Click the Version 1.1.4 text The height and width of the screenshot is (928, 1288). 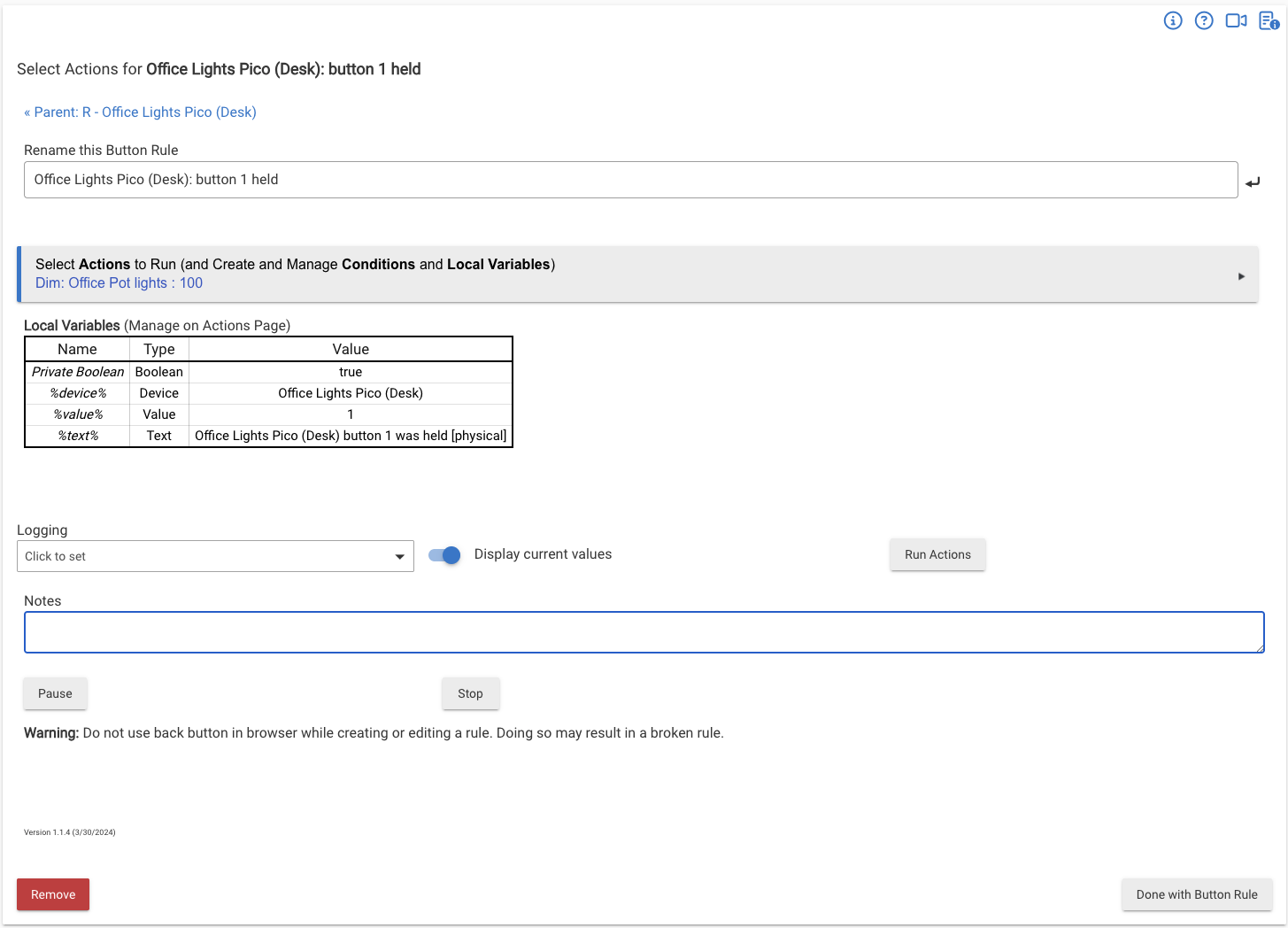(70, 832)
